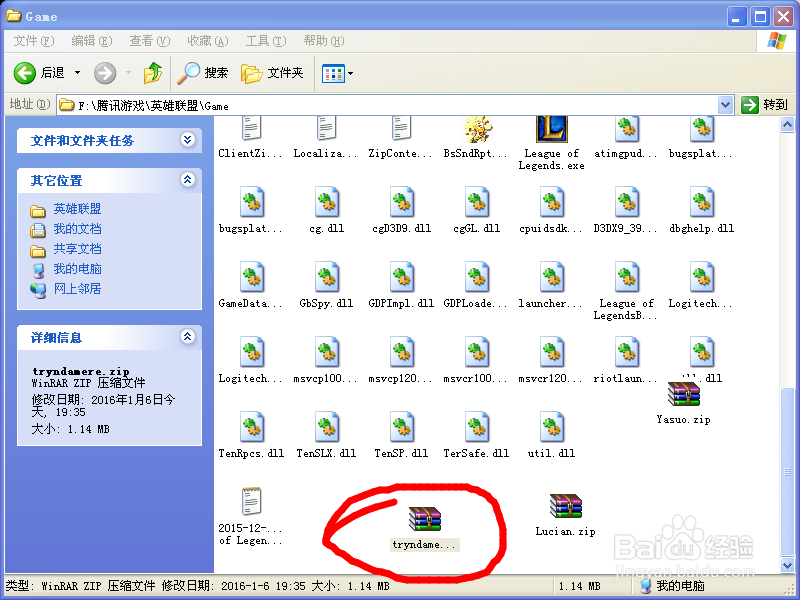
Task: Open the 帮助(H) menu
Action: [323, 41]
